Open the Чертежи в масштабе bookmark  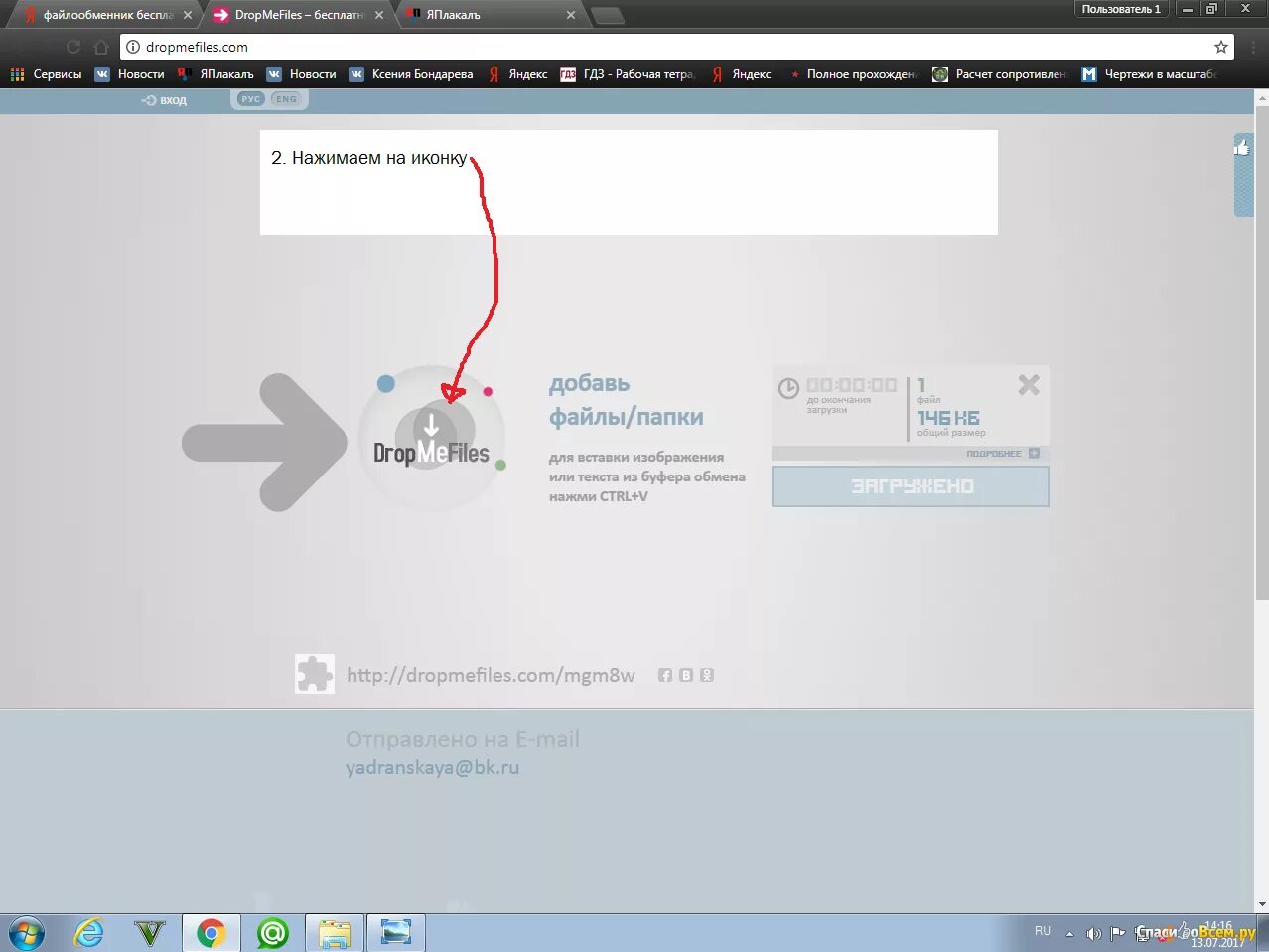1149,74
